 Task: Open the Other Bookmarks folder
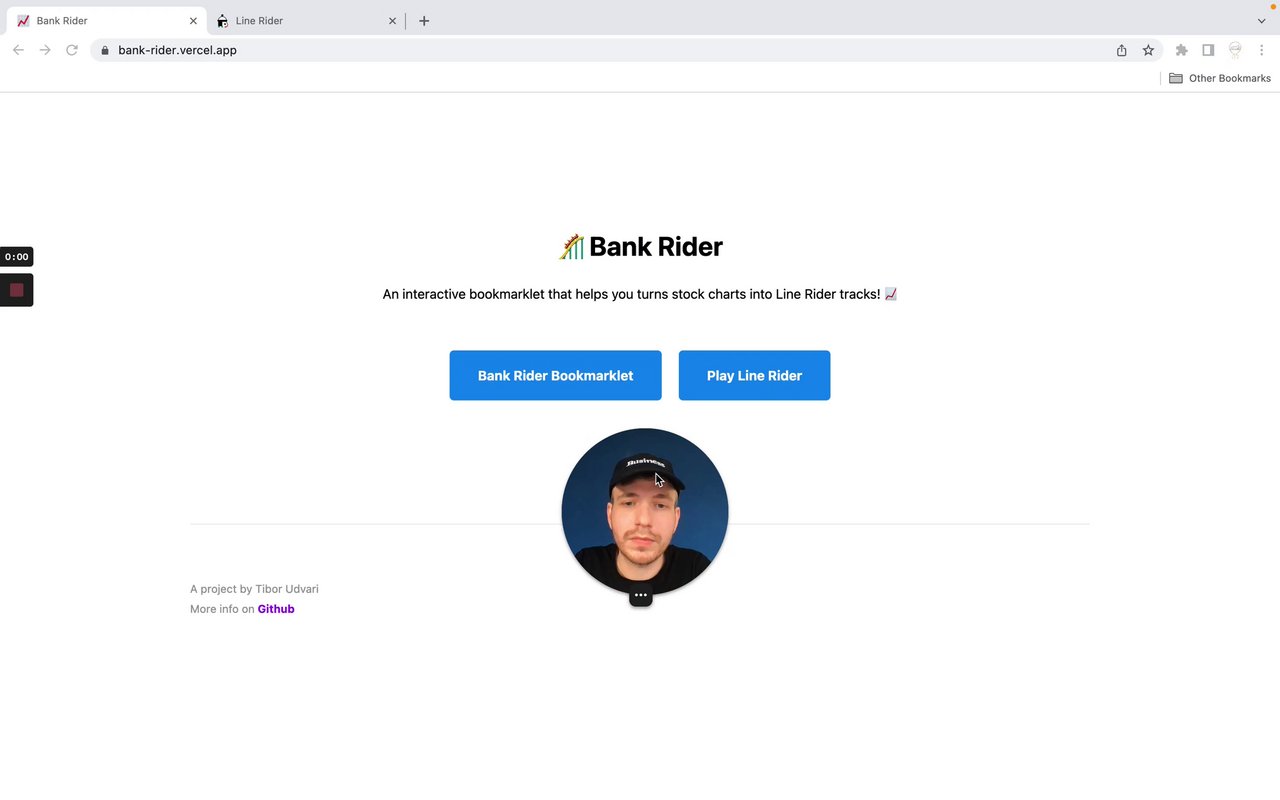click(1220, 78)
